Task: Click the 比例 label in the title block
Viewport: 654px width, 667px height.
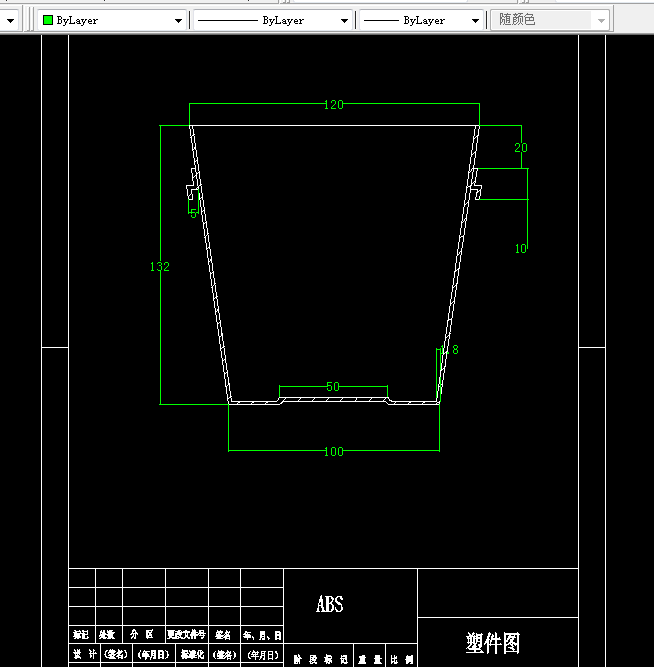Action: click(402, 659)
